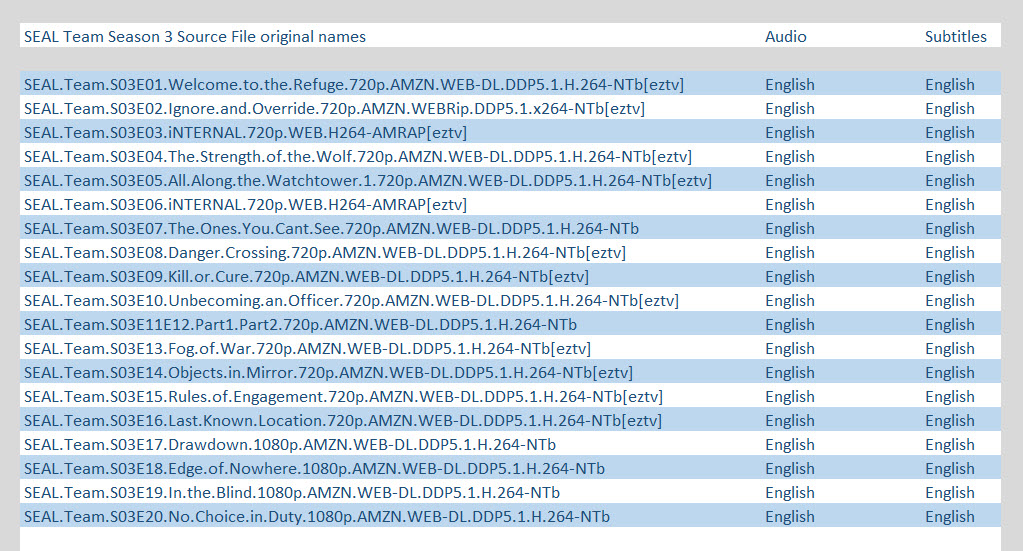Click the Audio 'English' cell for S03E08
Screen dimensions: 1023x551
[789, 253]
